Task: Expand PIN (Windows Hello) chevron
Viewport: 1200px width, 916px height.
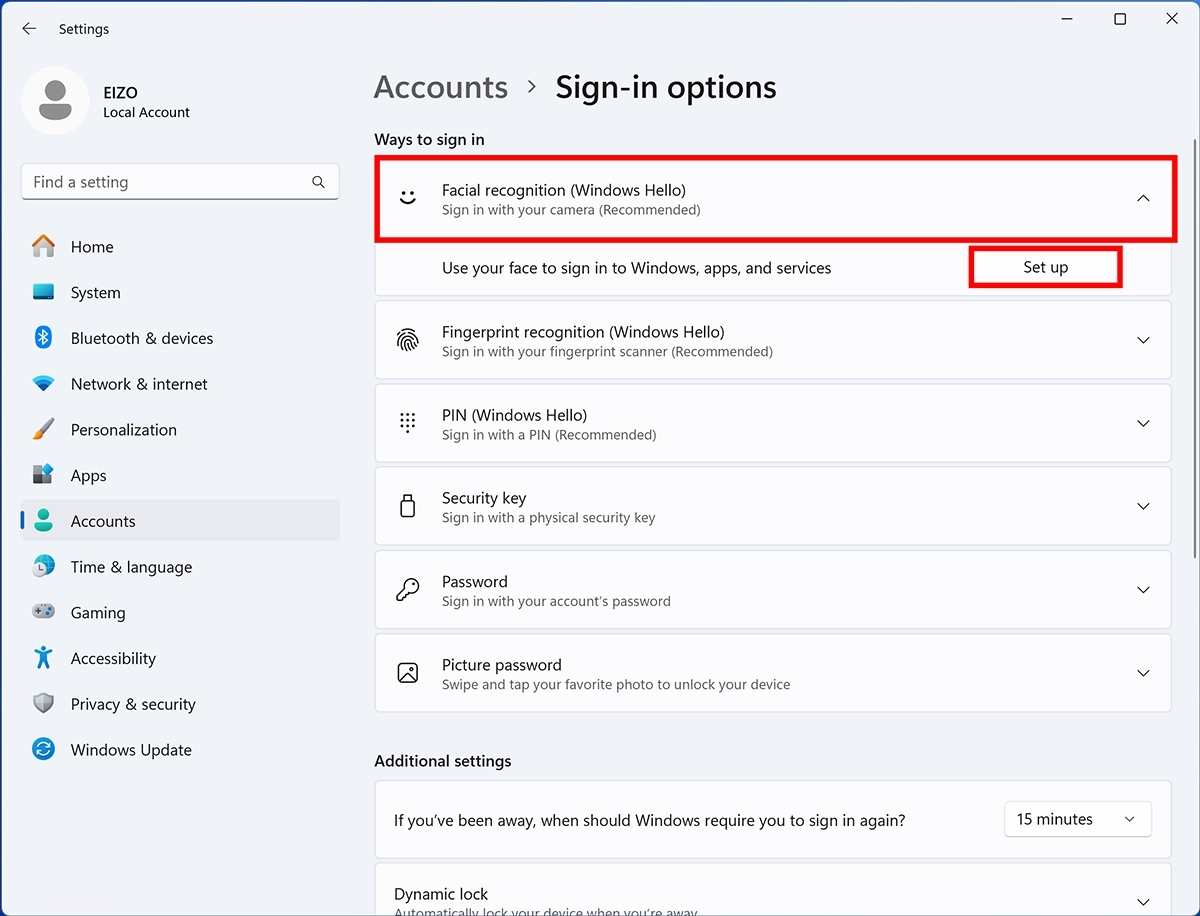Action: pos(1144,423)
